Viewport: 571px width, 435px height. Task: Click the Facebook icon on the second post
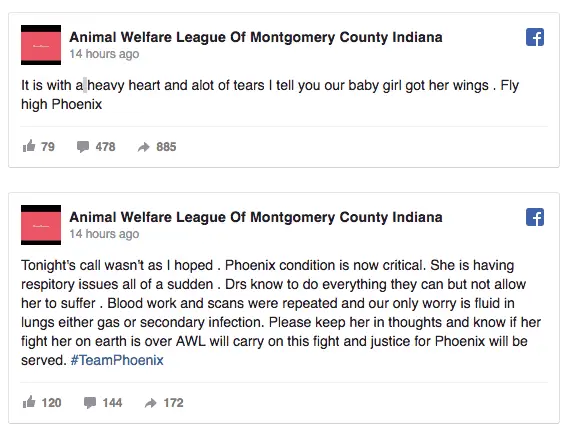click(x=535, y=217)
